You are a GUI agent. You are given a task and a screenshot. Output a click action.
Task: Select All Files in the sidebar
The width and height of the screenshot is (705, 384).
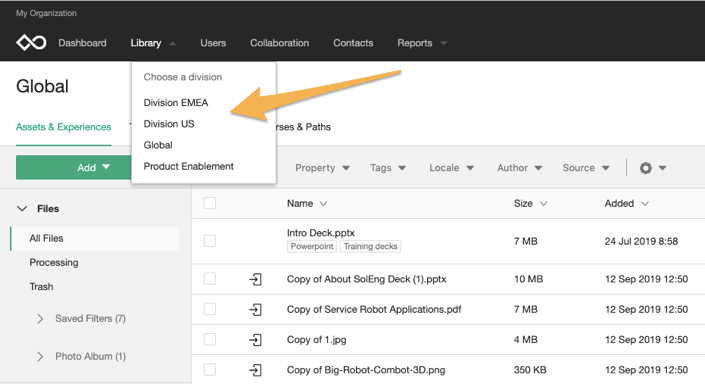95,238
